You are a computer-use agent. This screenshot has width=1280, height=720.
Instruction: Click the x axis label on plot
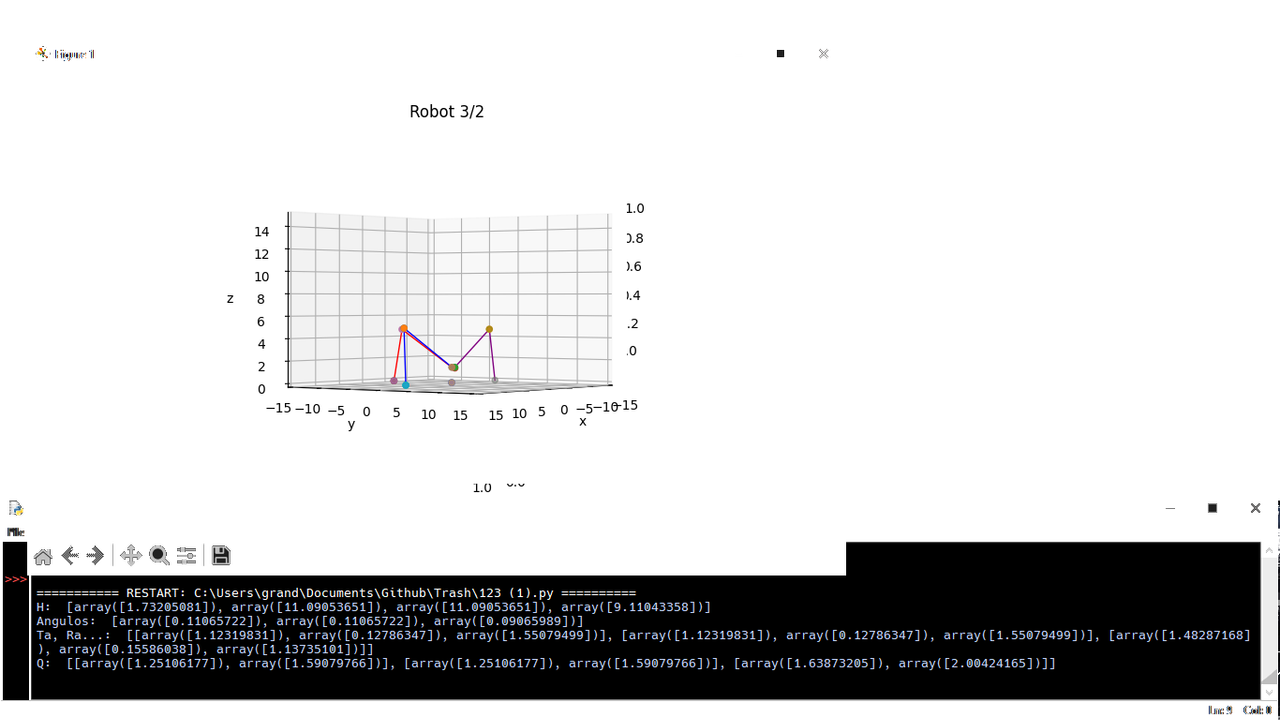click(x=583, y=421)
